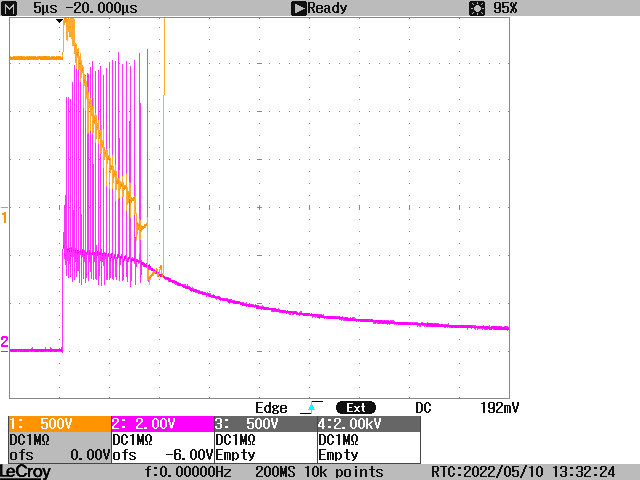This screenshot has width=640, height=480.
Task: Select channel 2 DC1MΩ coupling text
Action: (x=132, y=440)
